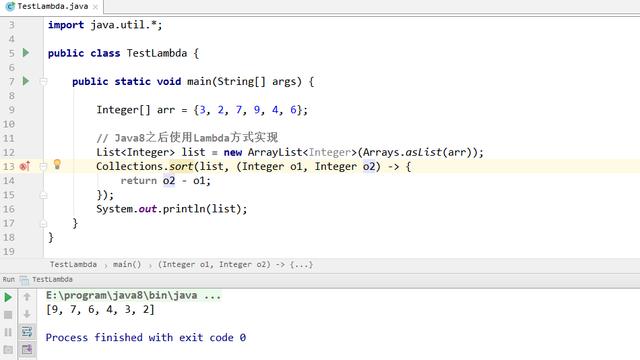This screenshot has height=360, width=640.
Task: Click the Down arrow icon in the console toolbar
Action: pyautogui.click(x=27, y=314)
